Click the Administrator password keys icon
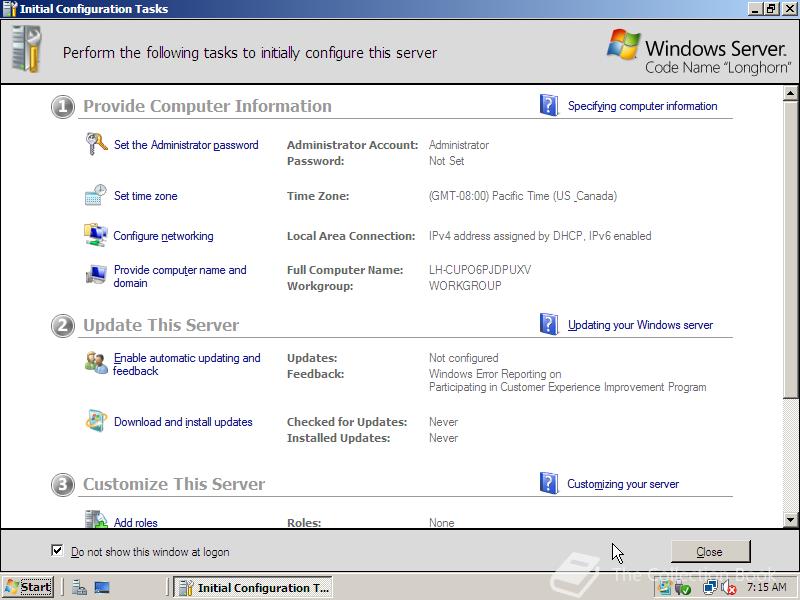800x600 pixels. (x=96, y=144)
